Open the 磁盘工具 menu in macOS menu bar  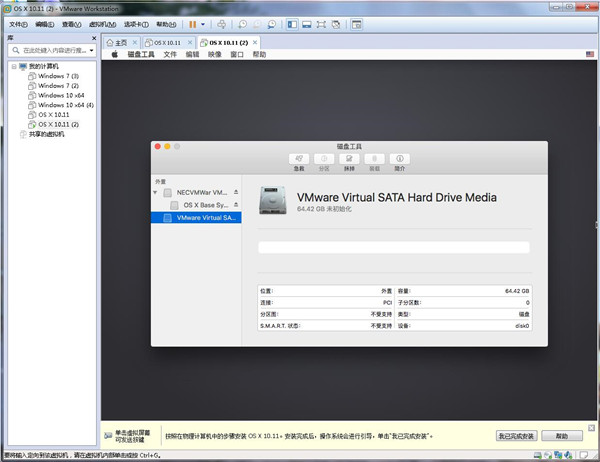point(141,54)
